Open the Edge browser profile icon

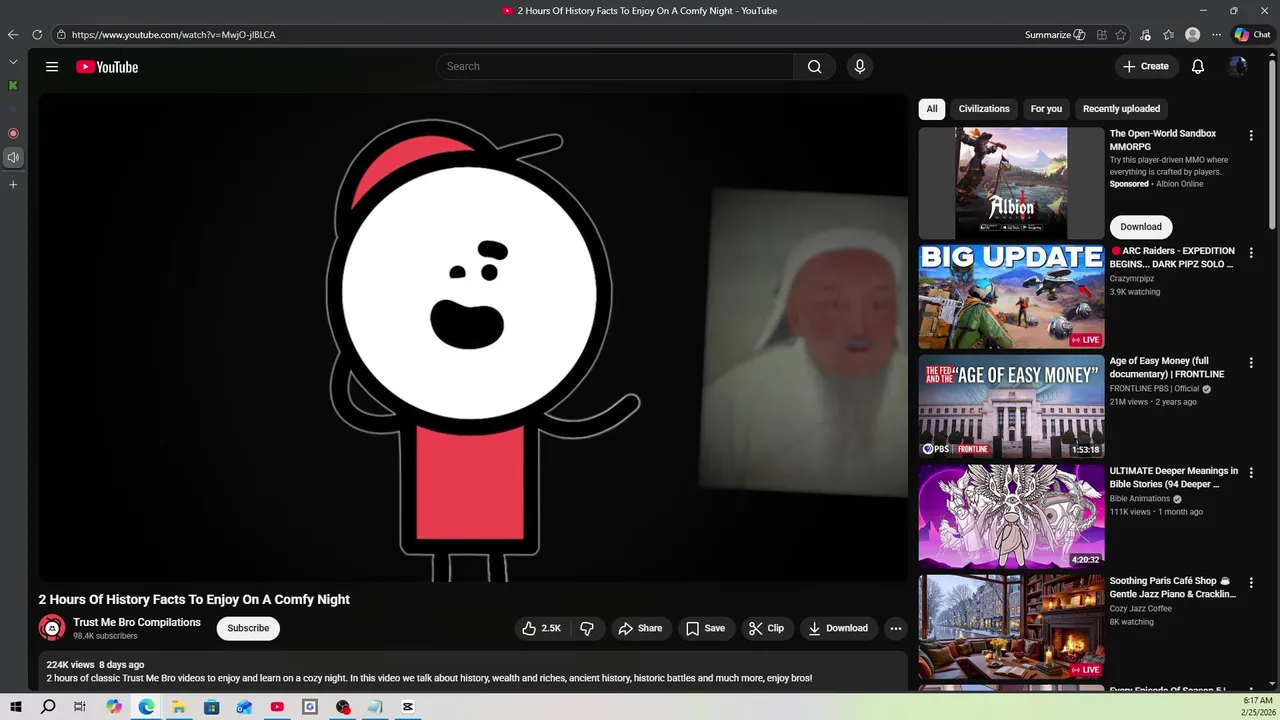[1192, 35]
